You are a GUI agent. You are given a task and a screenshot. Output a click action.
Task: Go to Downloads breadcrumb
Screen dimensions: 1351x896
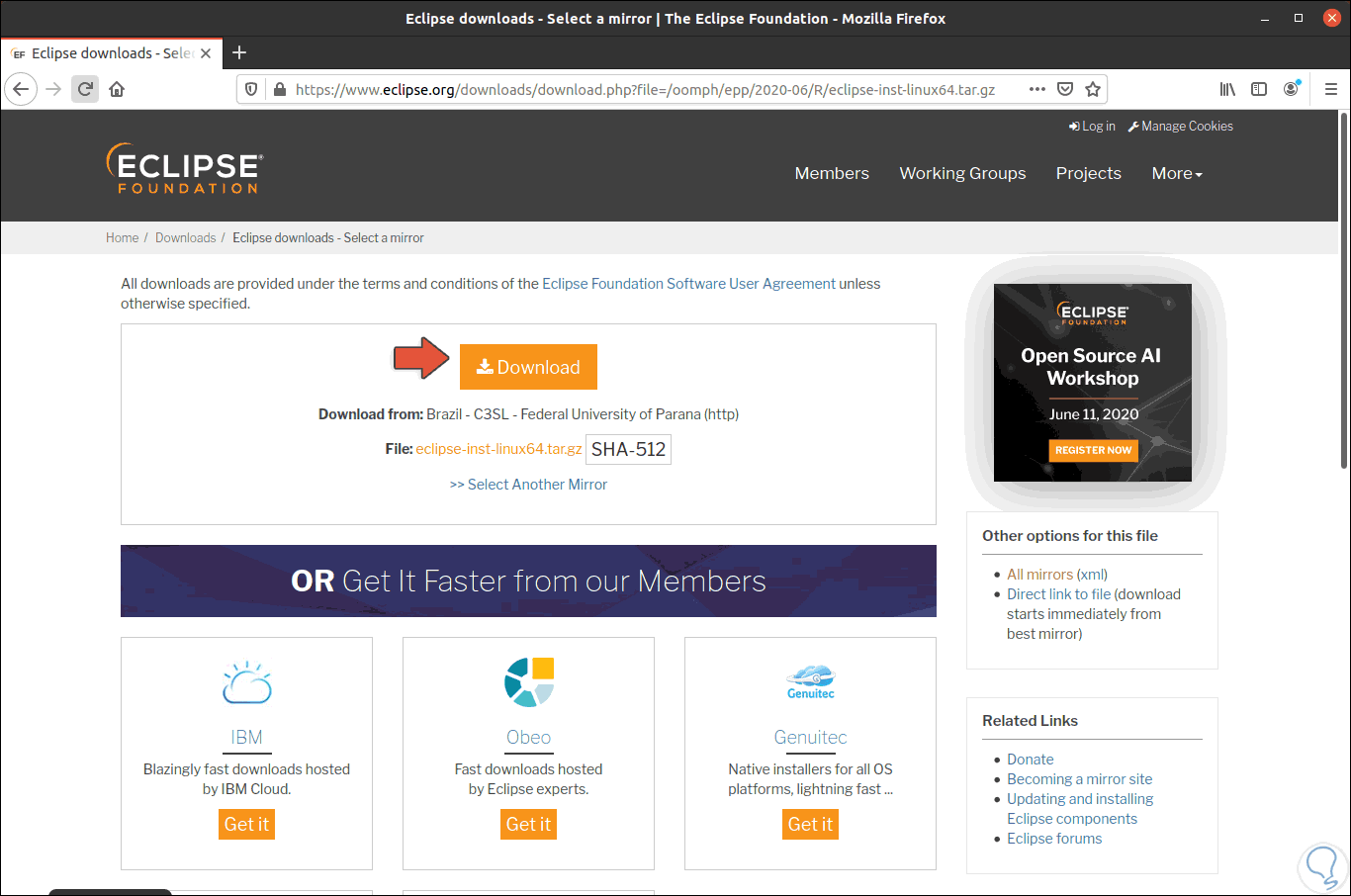185,238
